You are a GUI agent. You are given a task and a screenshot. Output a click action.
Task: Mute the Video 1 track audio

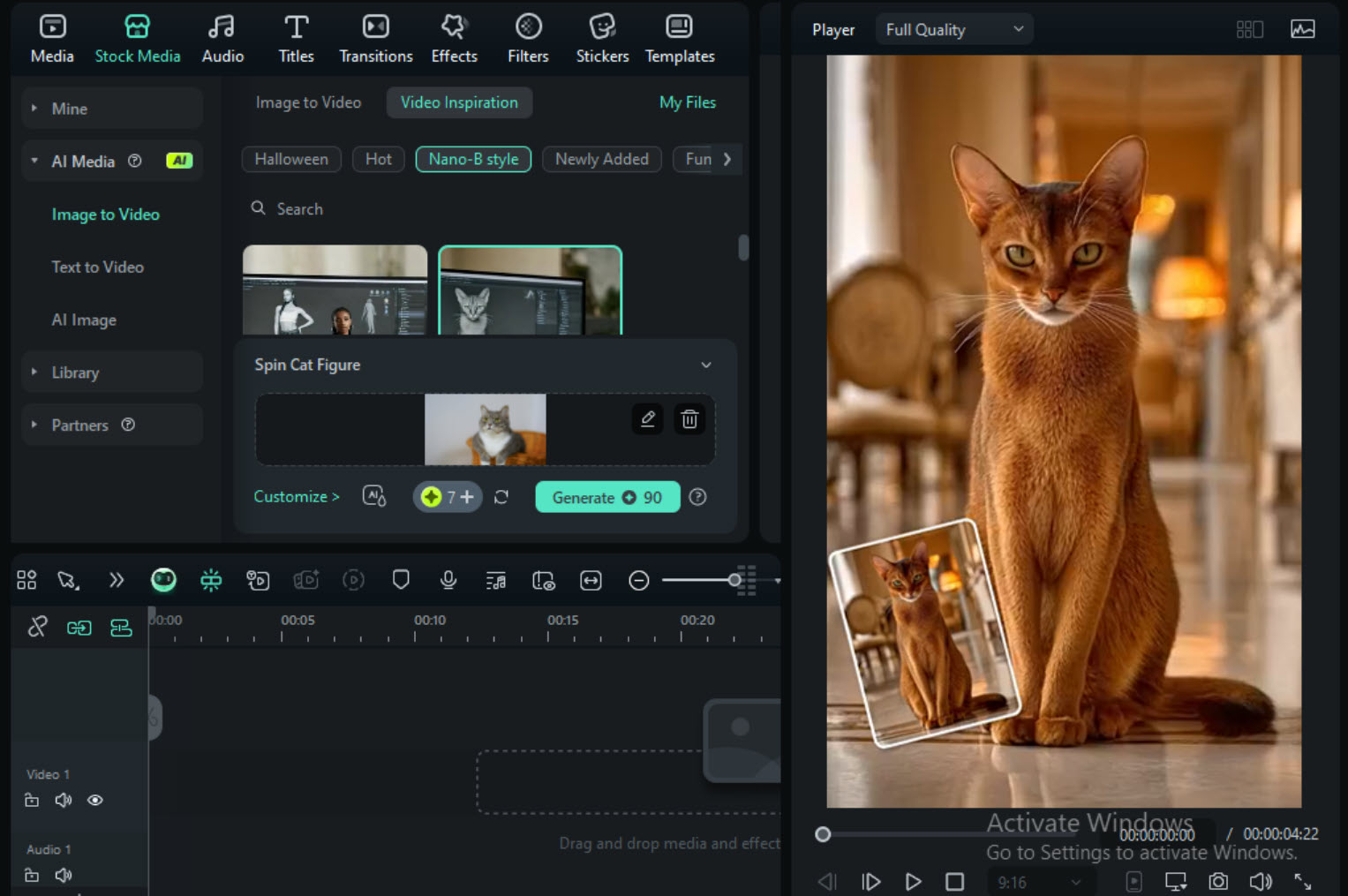(64, 800)
